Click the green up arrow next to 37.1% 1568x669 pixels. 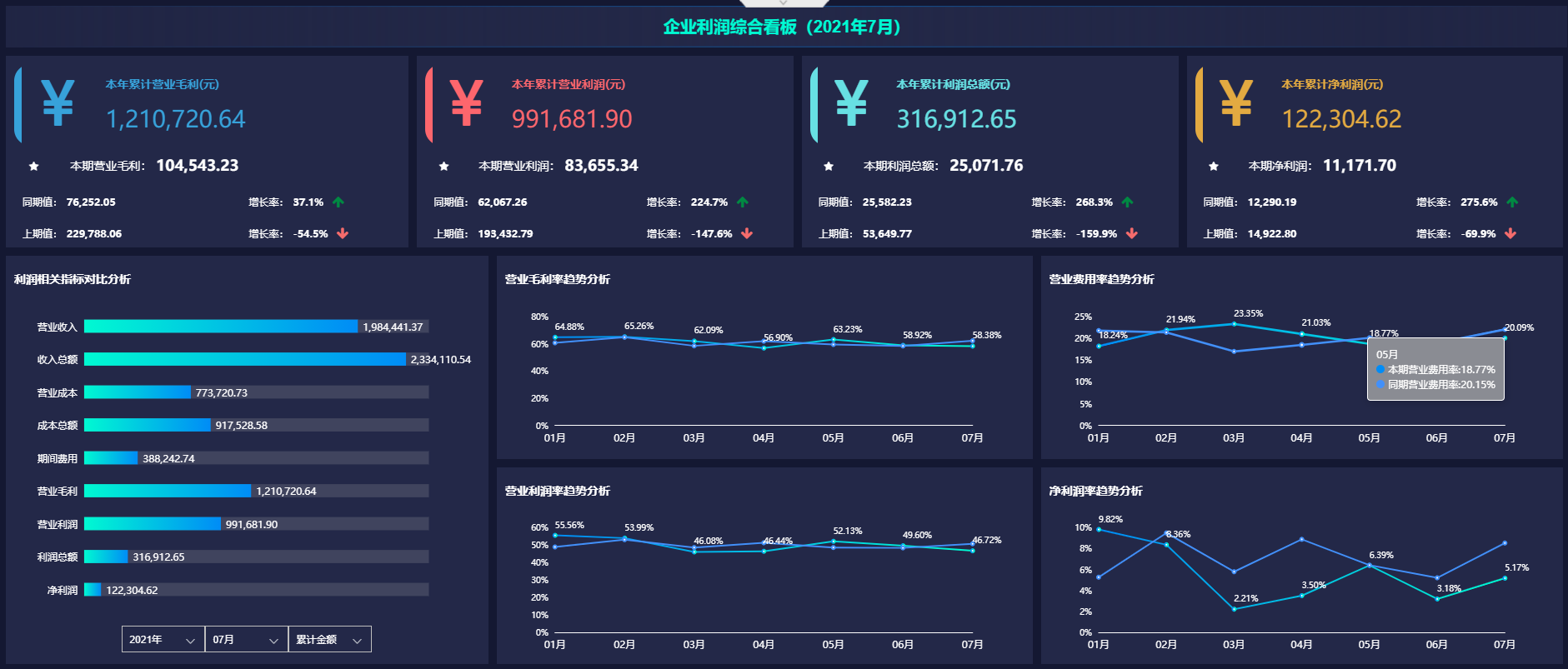pyautogui.click(x=338, y=202)
